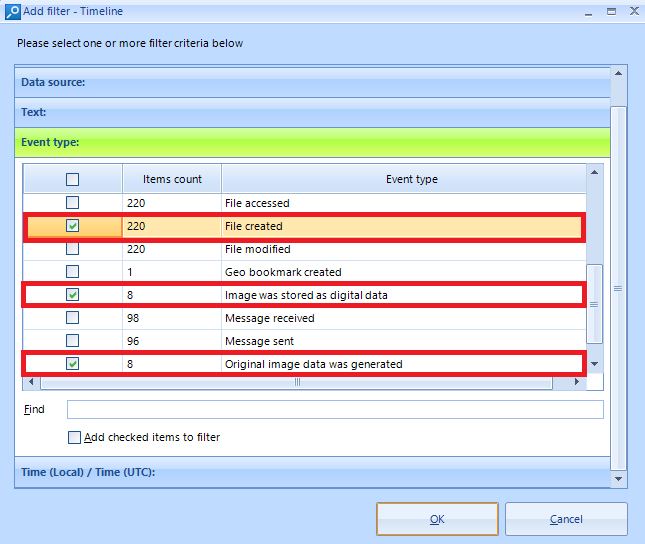Click the count 8 for Image was stored
The width and height of the screenshot is (645, 544).
pos(130,295)
